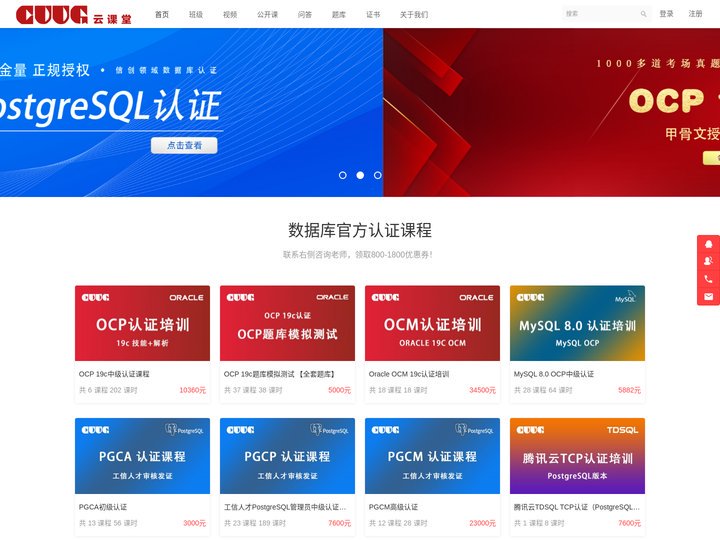Click Oracle OCM 19c认证培训 title
Image resolution: width=720 pixels, height=540 pixels.
(x=409, y=374)
